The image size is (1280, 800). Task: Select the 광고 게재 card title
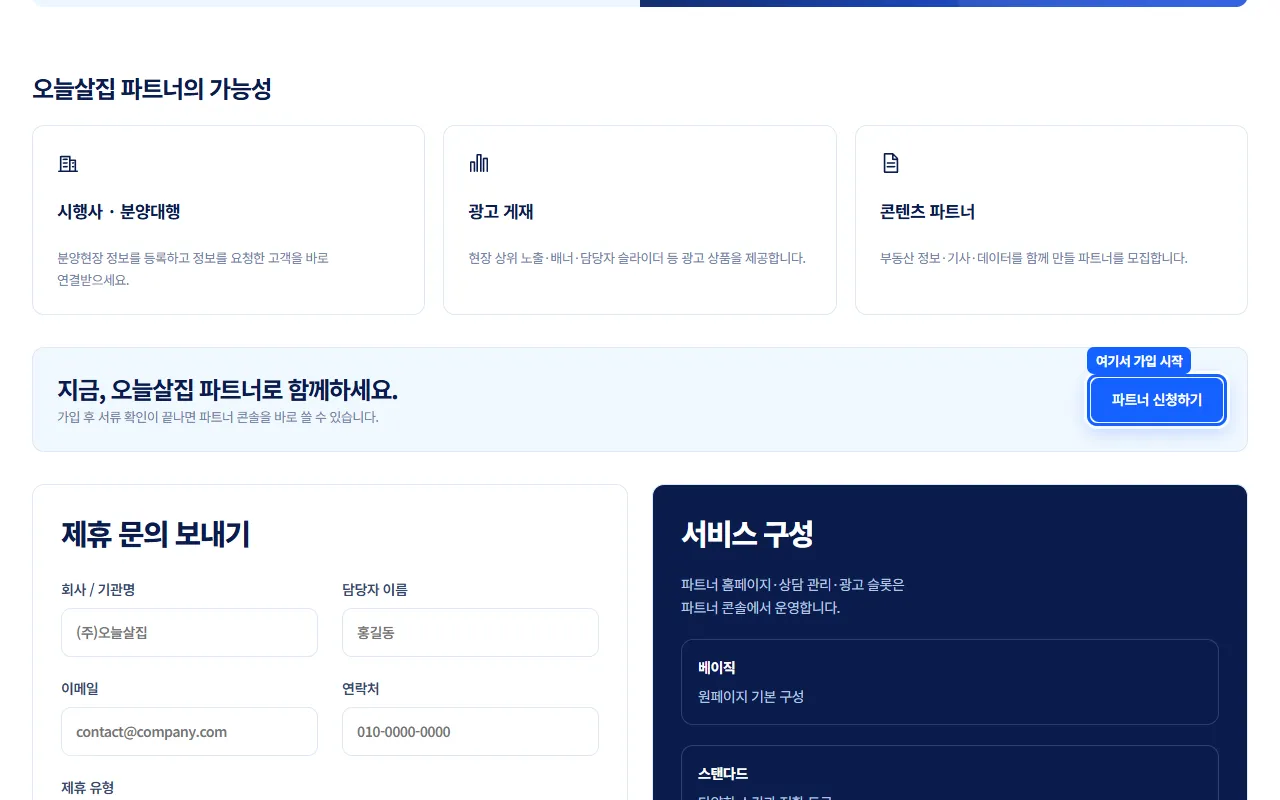coord(501,212)
